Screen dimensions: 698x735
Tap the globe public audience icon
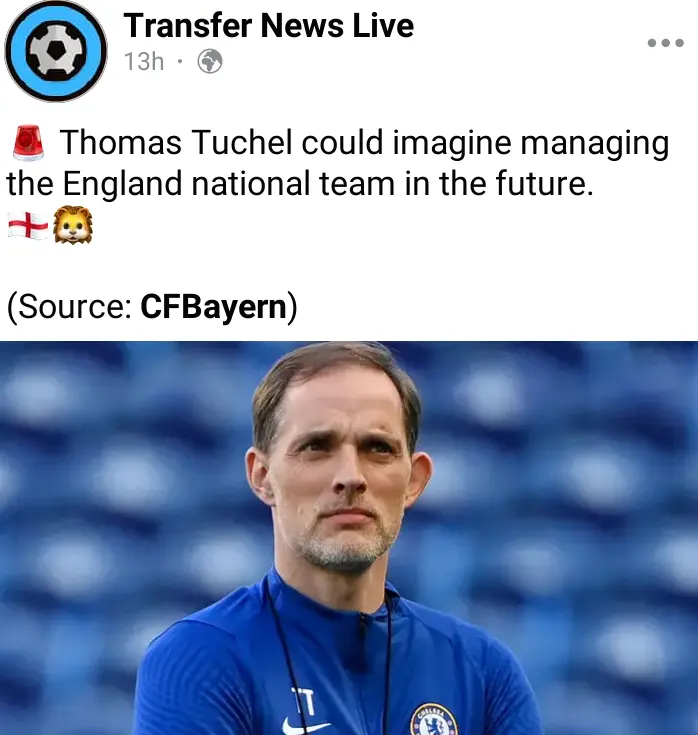point(210,61)
